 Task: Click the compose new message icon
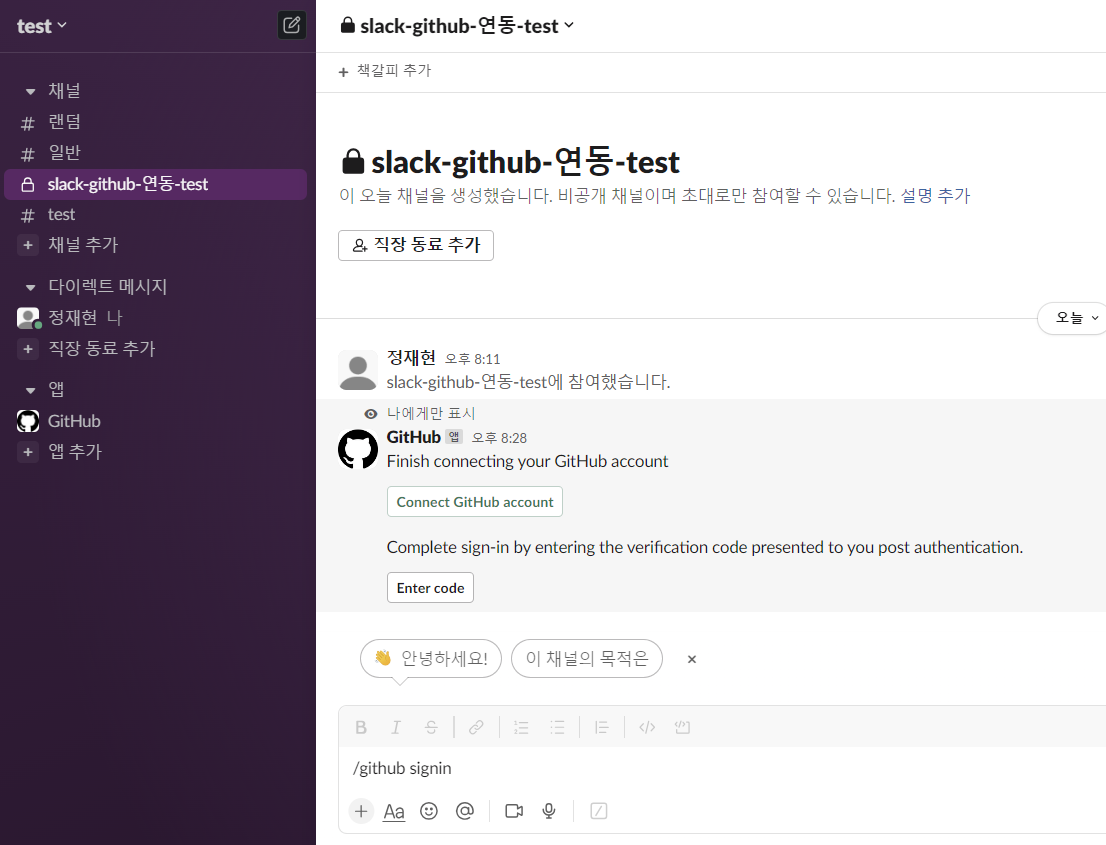point(292,25)
